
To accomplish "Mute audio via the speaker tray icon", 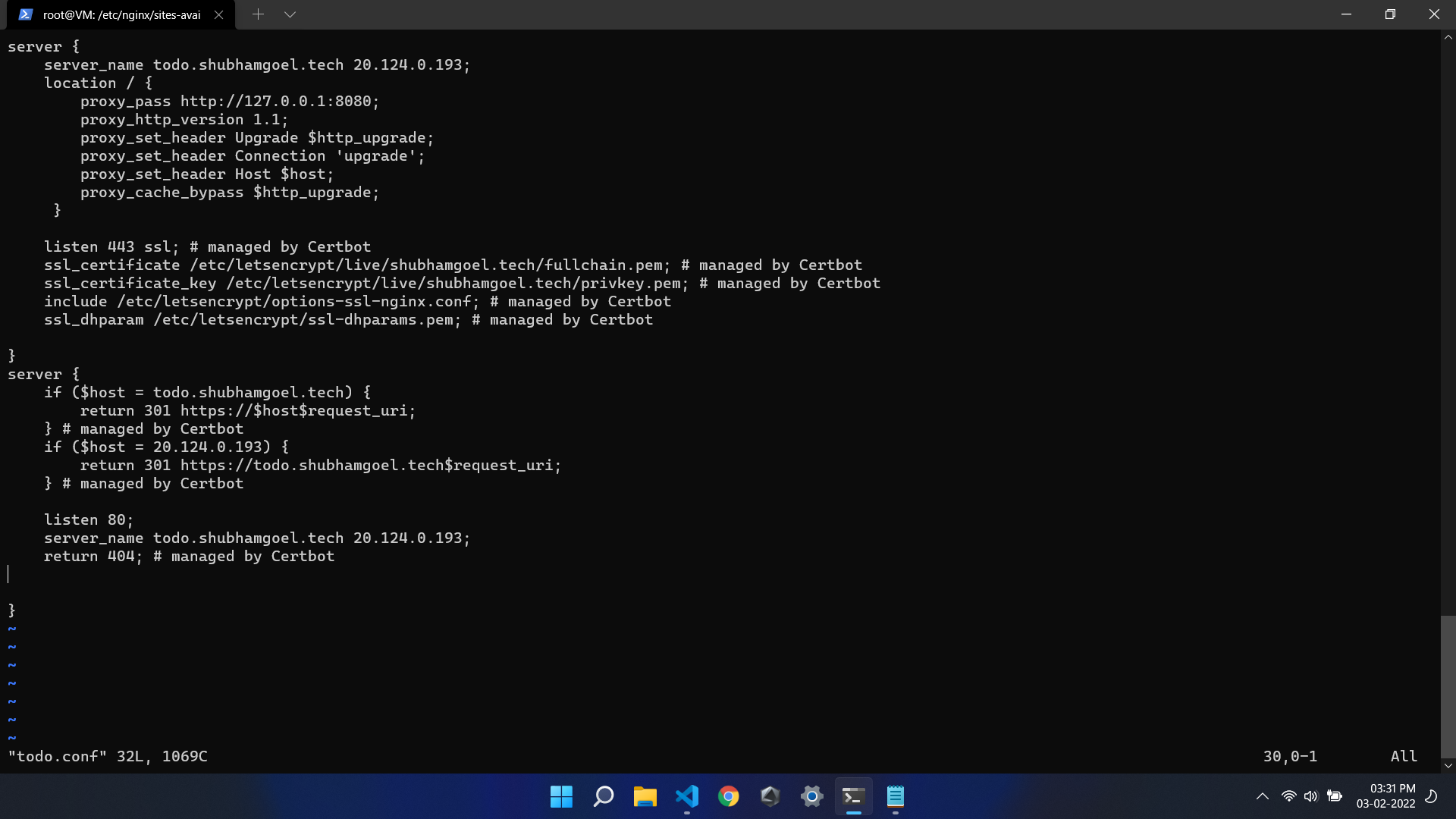I will tap(1312, 796).
